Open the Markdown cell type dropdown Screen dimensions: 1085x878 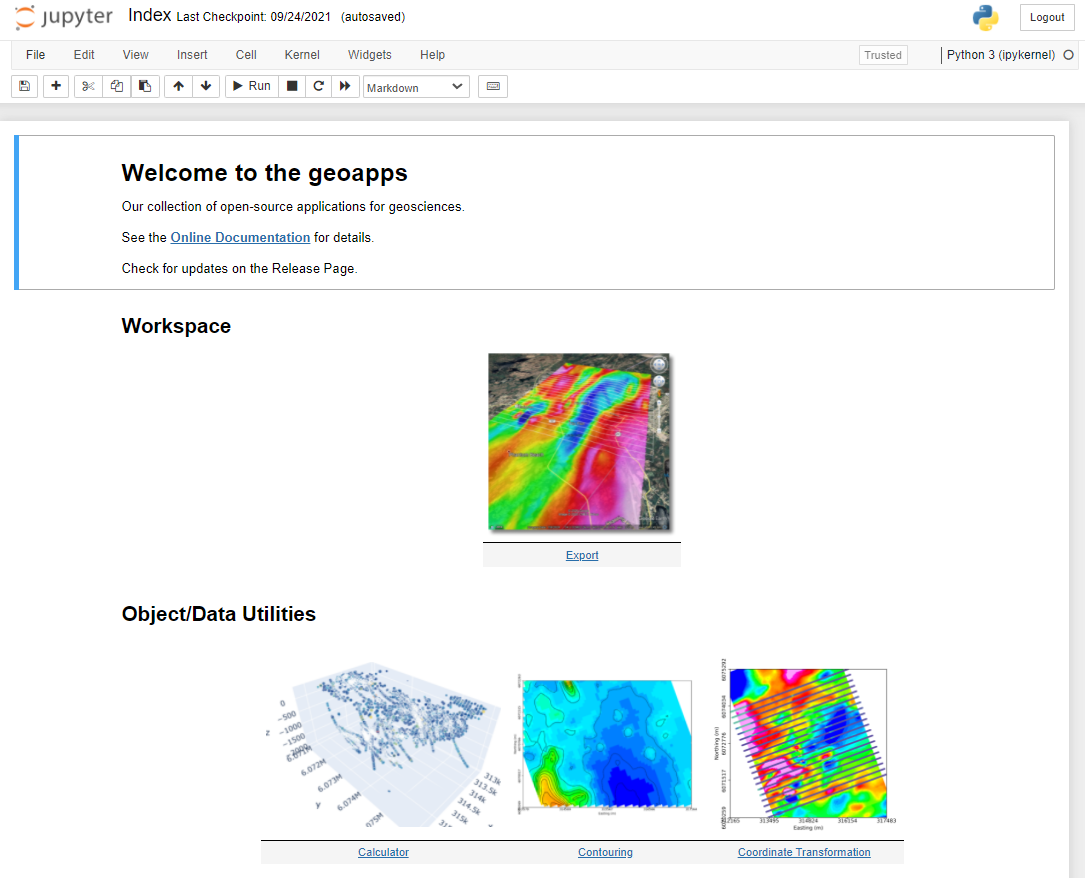(x=416, y=87)
